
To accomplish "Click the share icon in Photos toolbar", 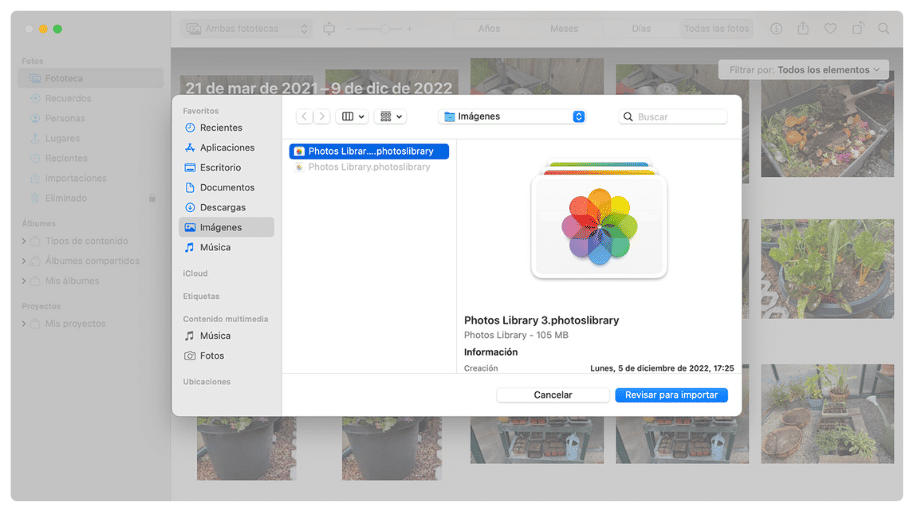I will 803,28.
